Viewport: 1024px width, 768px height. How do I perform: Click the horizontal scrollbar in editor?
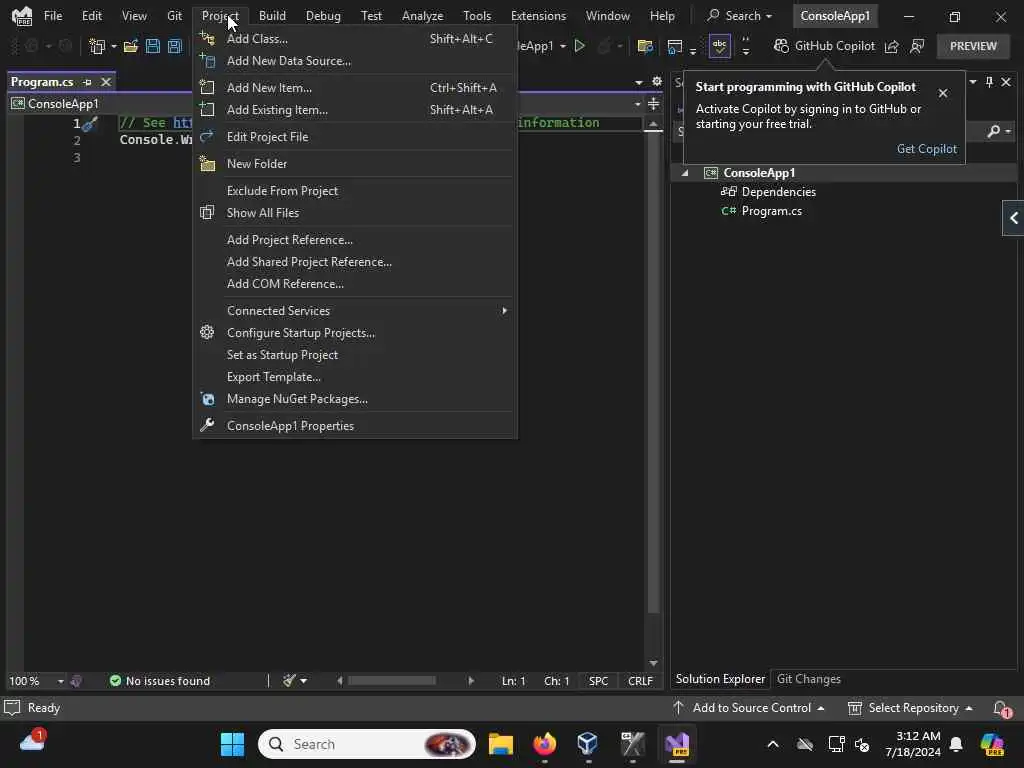[391, 680]
